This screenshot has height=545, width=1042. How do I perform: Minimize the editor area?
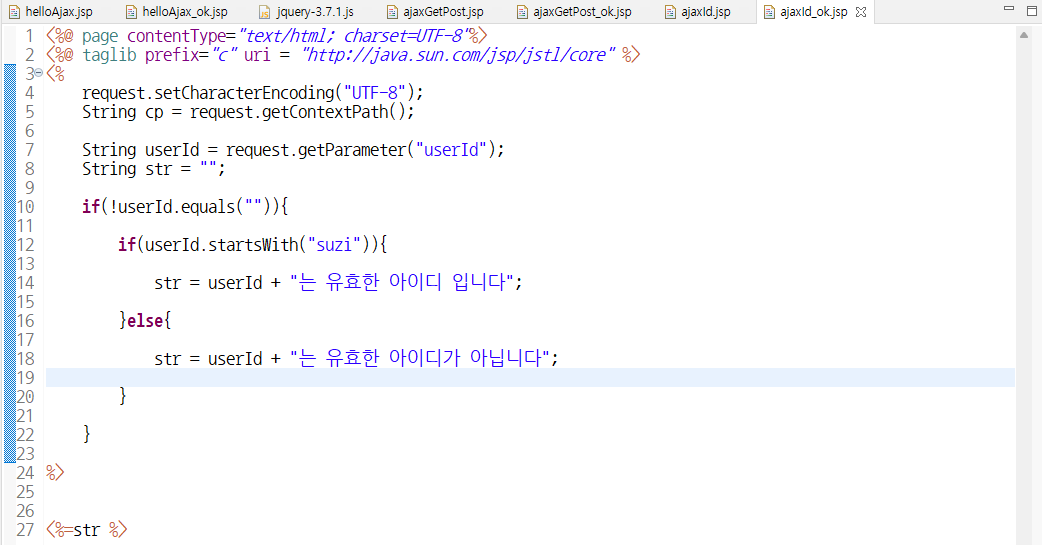click(x=1009, y=9)
